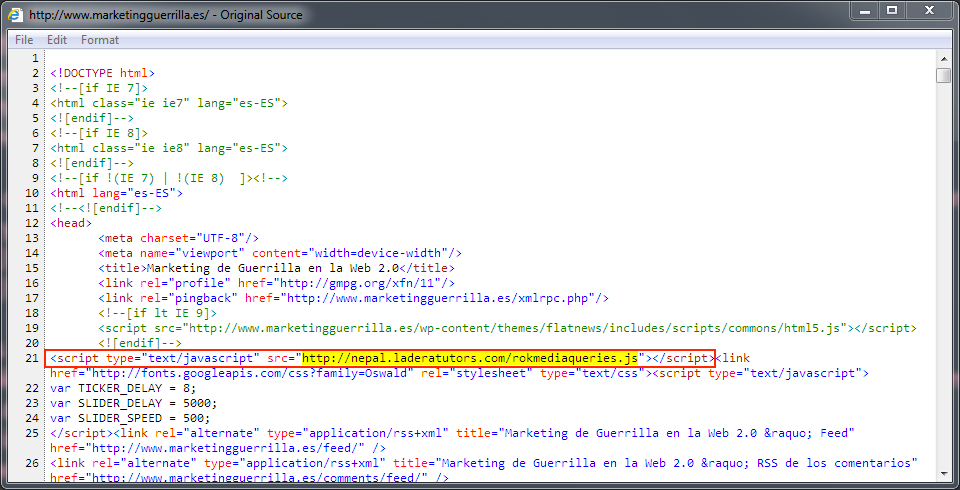
Task: Open the Edit menu
Action: 57,40
